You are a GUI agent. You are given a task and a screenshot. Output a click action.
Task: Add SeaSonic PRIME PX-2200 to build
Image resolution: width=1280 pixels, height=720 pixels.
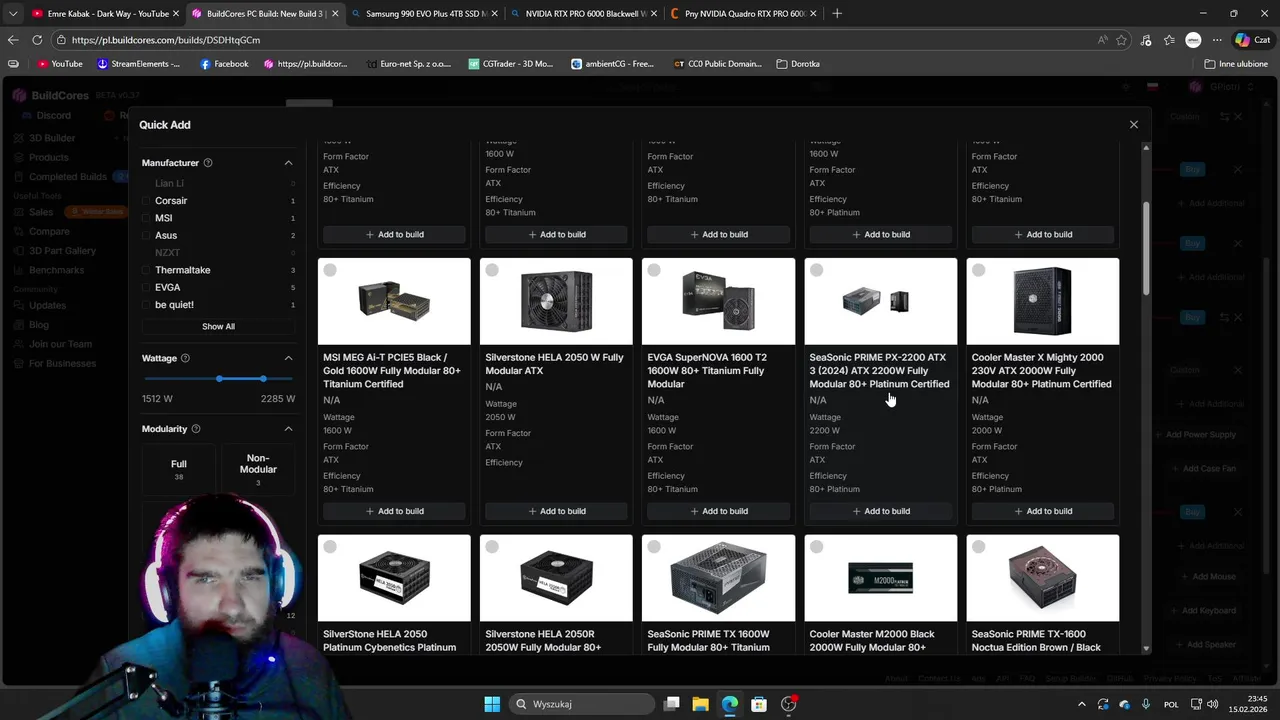(x=880, y=511)
